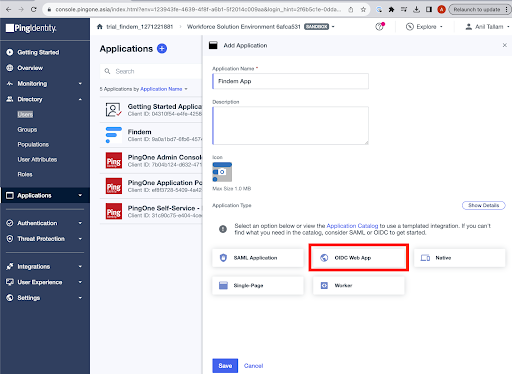The height and width of the screenshot is (374, 512).
Task: Click the Threat Protection shield icon
Action: click(10, 239)
